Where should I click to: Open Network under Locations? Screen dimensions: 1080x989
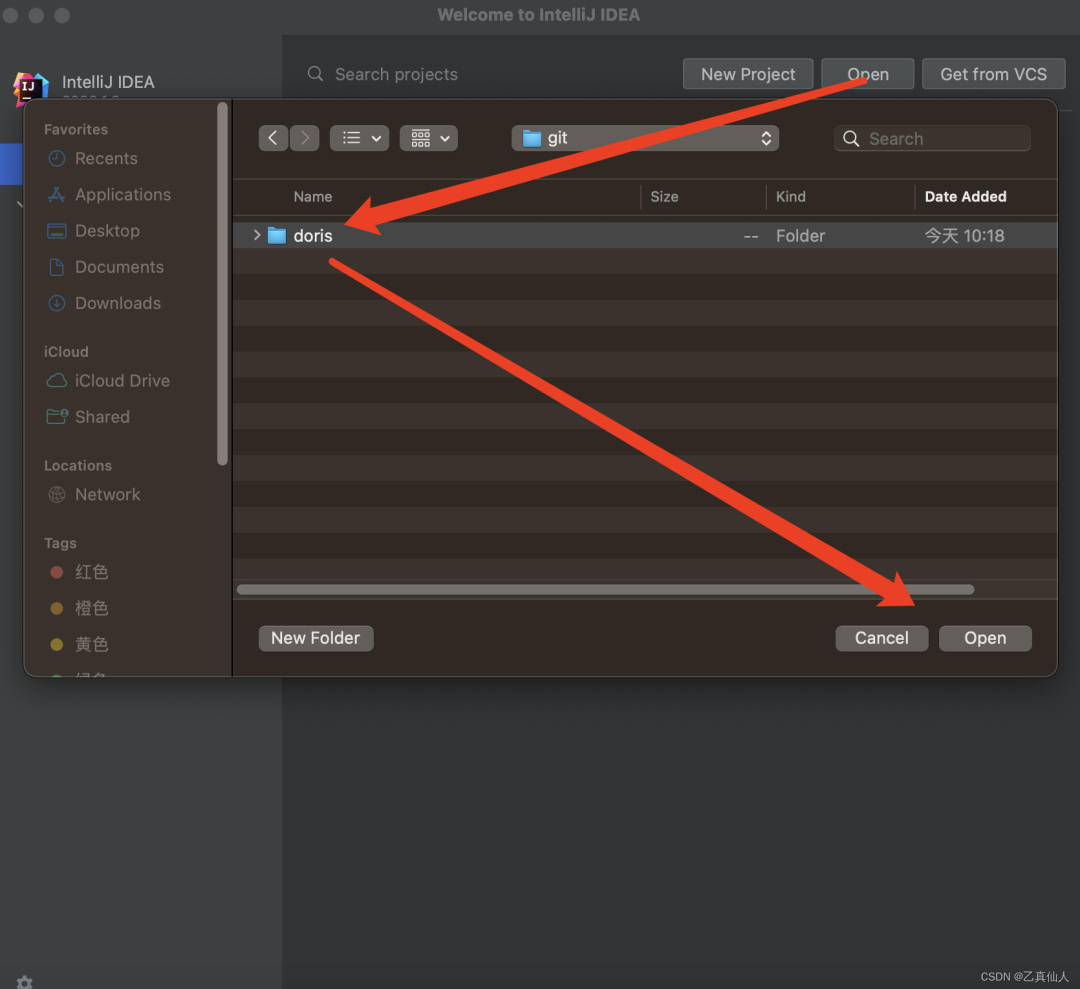(107, 494)
